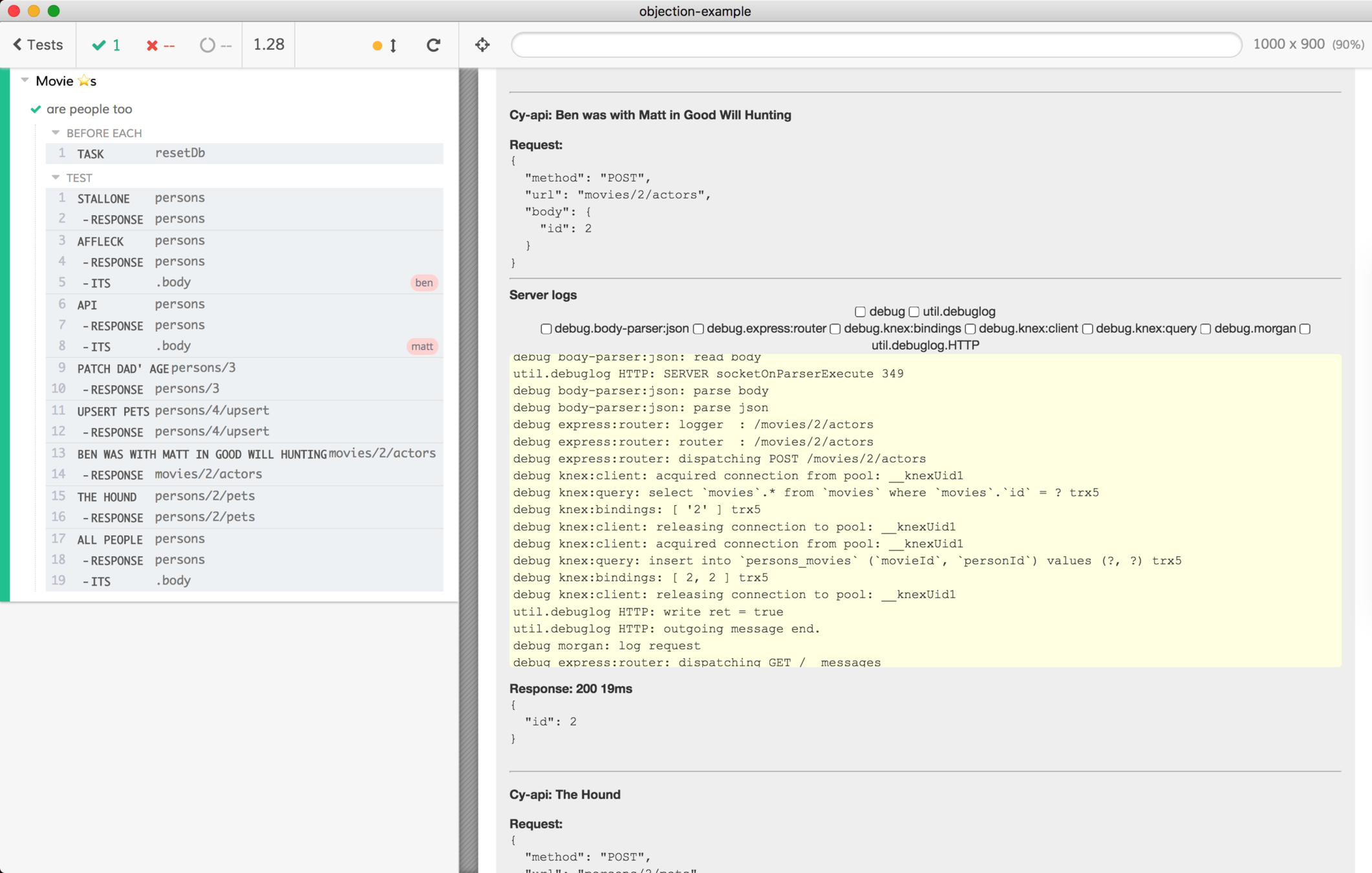Click the red failed tests X icon

152,45
